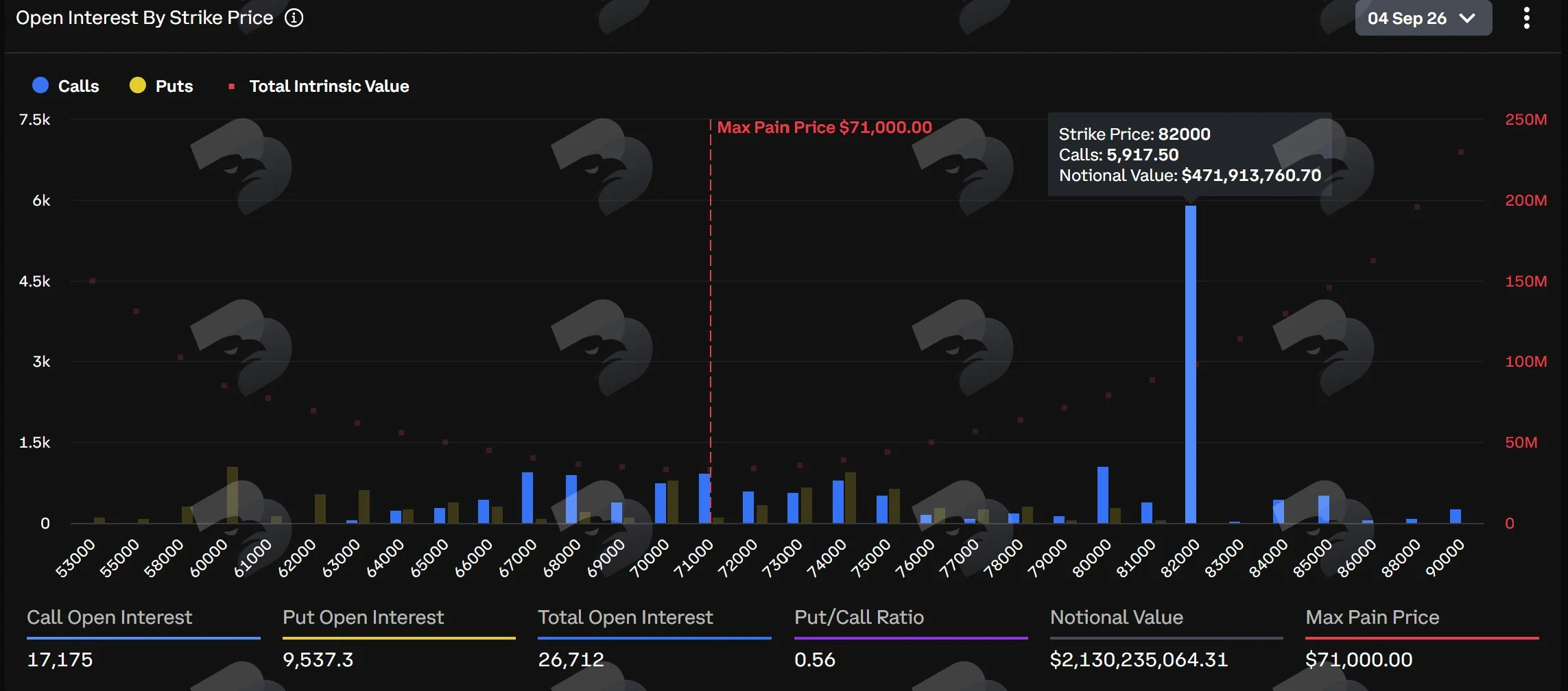The width and height of the screenshot is (1568, 691).
Task: Select the 80000 strike calls bar
Action: pyautogui.click(x=1103, y=495)
